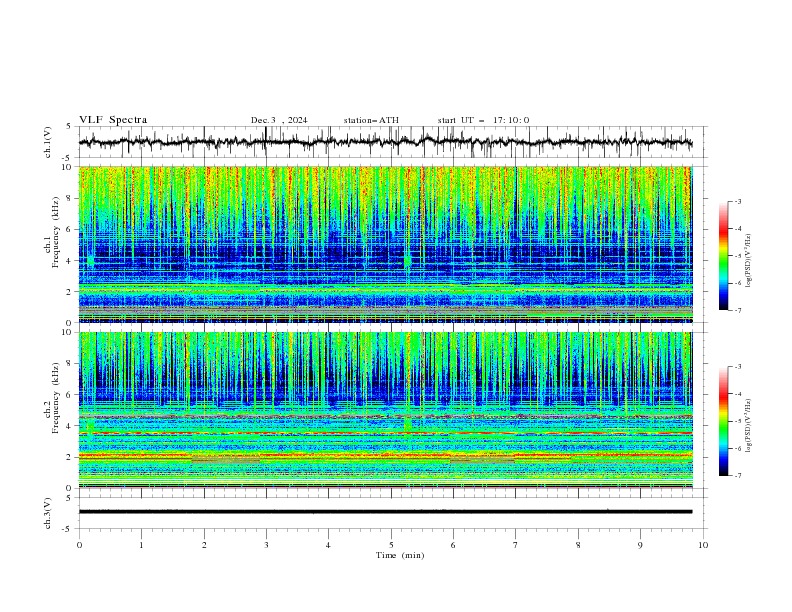This screenshot has width=792, height=612.
Task: Click time axis tick label '8'
Action: click(578, 545)
